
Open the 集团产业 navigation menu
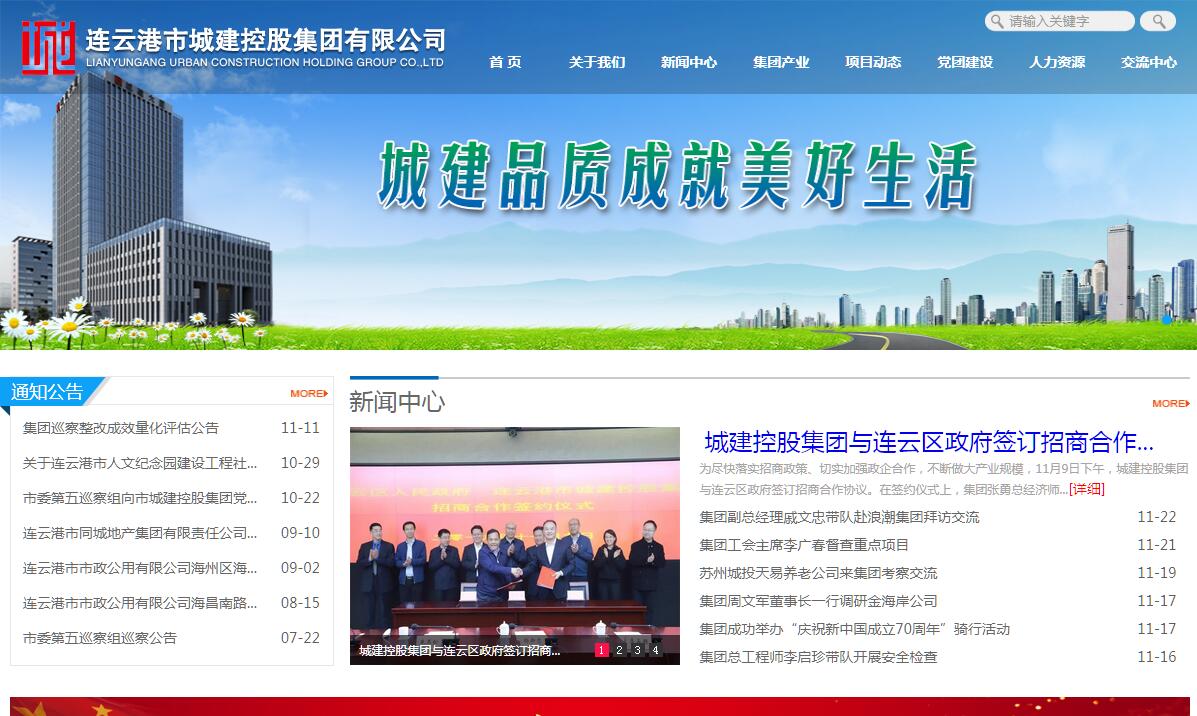click(x=781, y=62)
